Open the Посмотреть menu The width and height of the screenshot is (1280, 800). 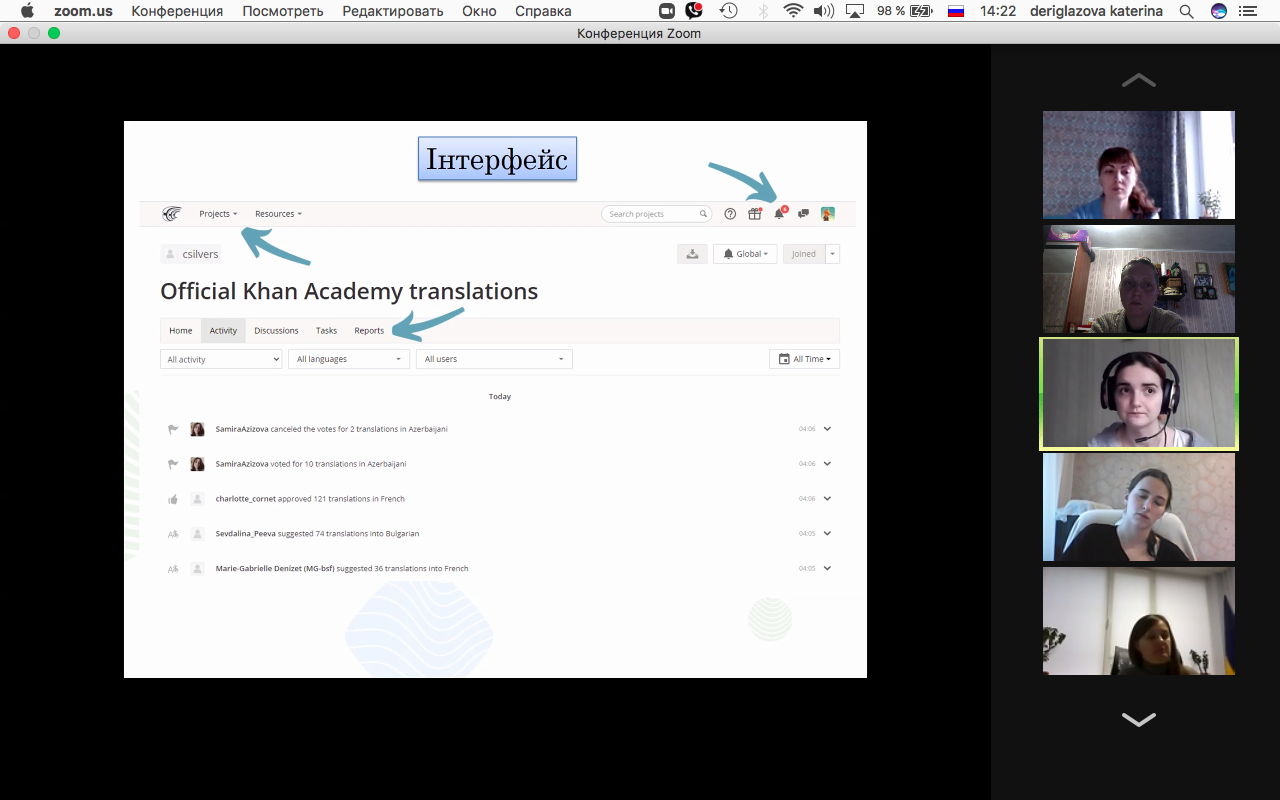(283, 11)
